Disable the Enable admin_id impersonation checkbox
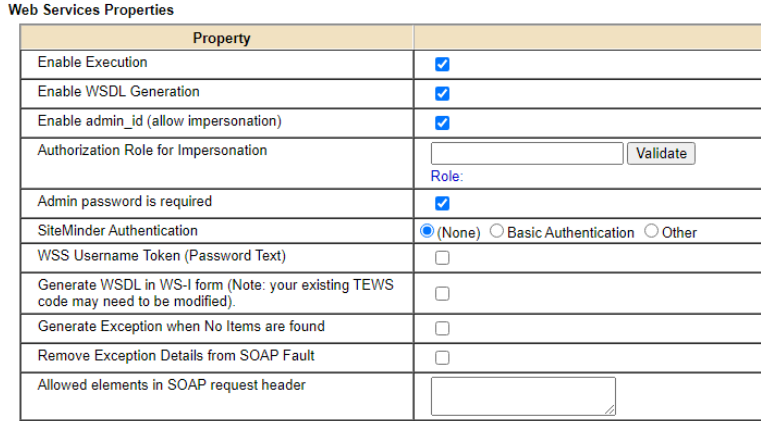Screen dimensions: 761x421 (442, 123)
